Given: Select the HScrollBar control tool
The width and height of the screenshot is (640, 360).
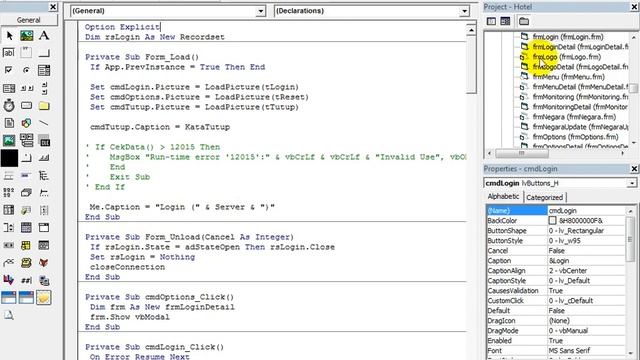Looking at the screenshot, I should point(27,88).
